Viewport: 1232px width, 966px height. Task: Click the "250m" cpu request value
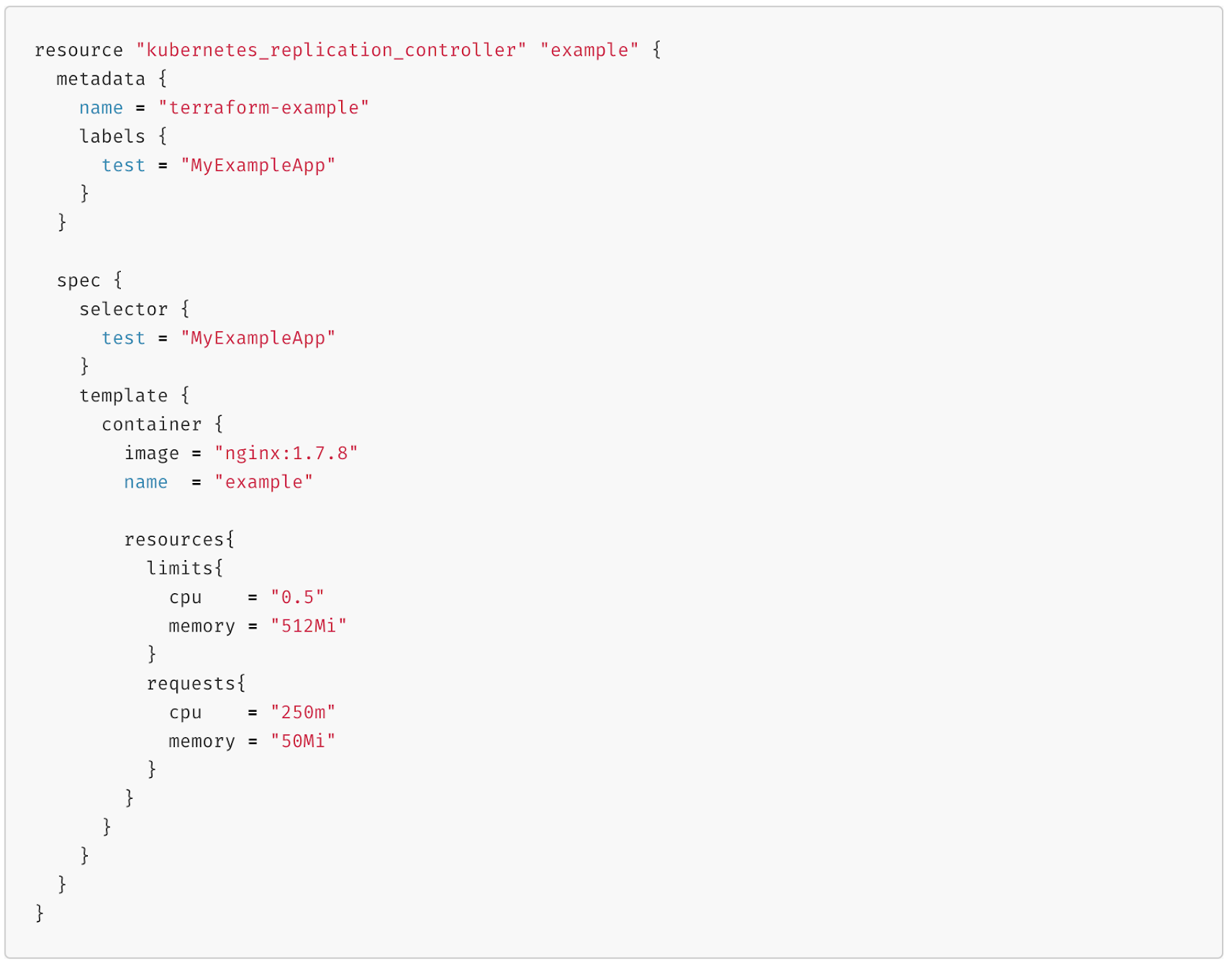(x=303, y=712)
